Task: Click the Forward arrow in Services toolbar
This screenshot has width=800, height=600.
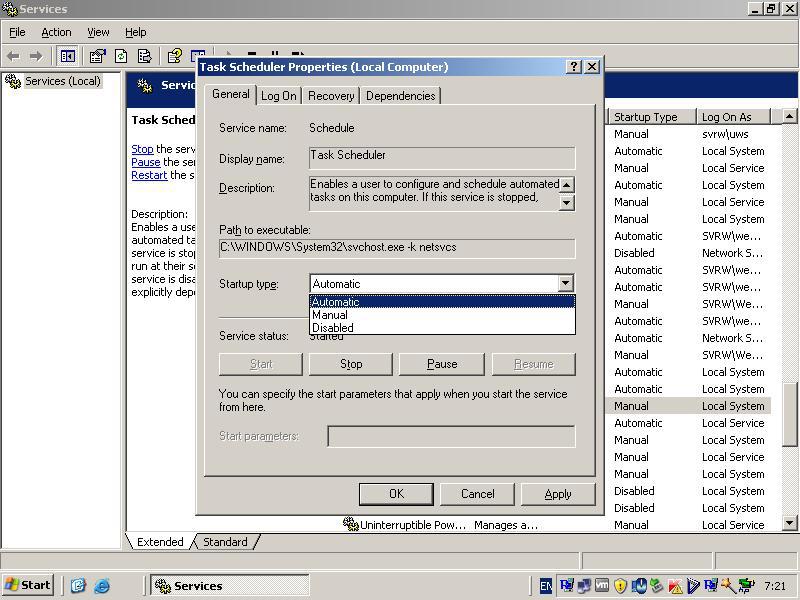Action: tap(36, 56)
